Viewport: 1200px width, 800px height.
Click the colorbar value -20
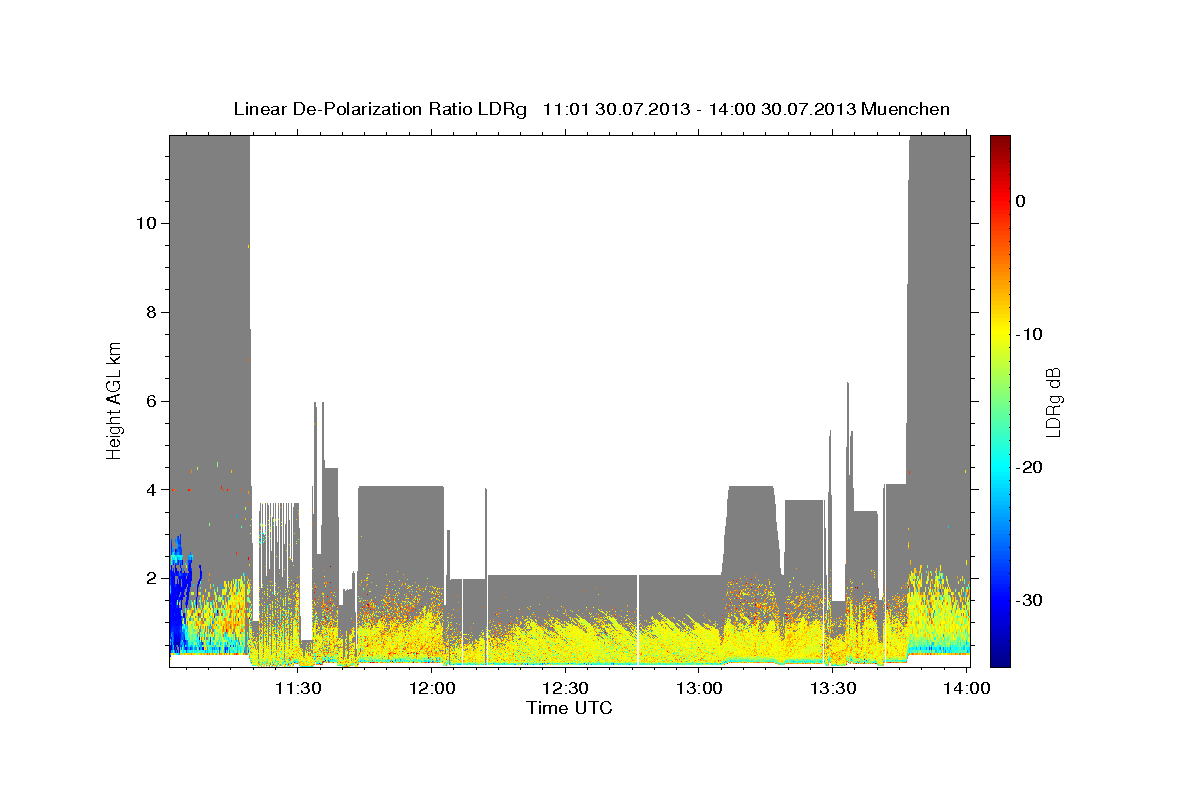coord(1030,467)
